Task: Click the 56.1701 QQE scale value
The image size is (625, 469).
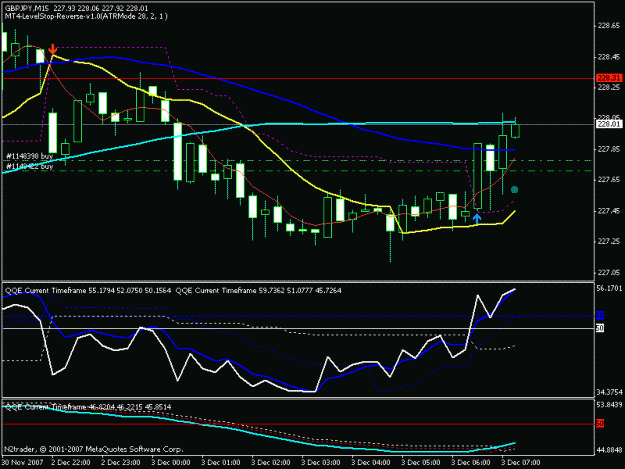Action: click(x=609, y=288)
